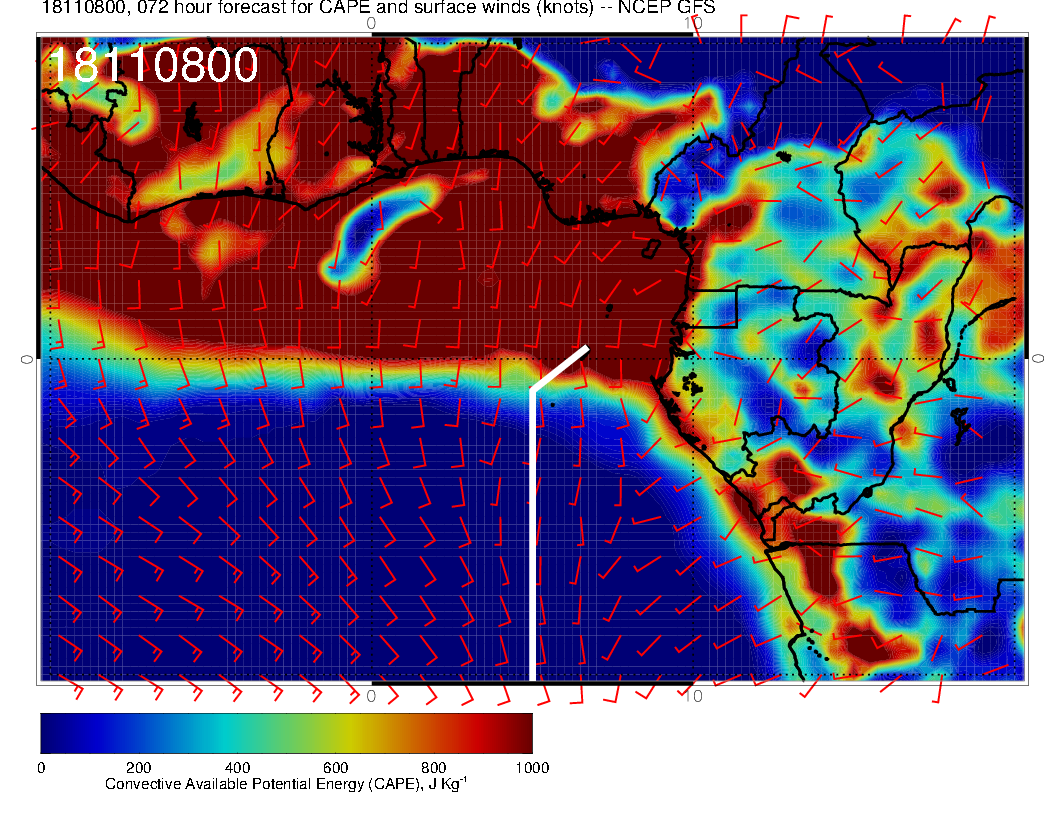Select the forecast title text above the map
The height and width of the screenshot is (816, 1056).
pyautogui.click(x=378, y=8)
